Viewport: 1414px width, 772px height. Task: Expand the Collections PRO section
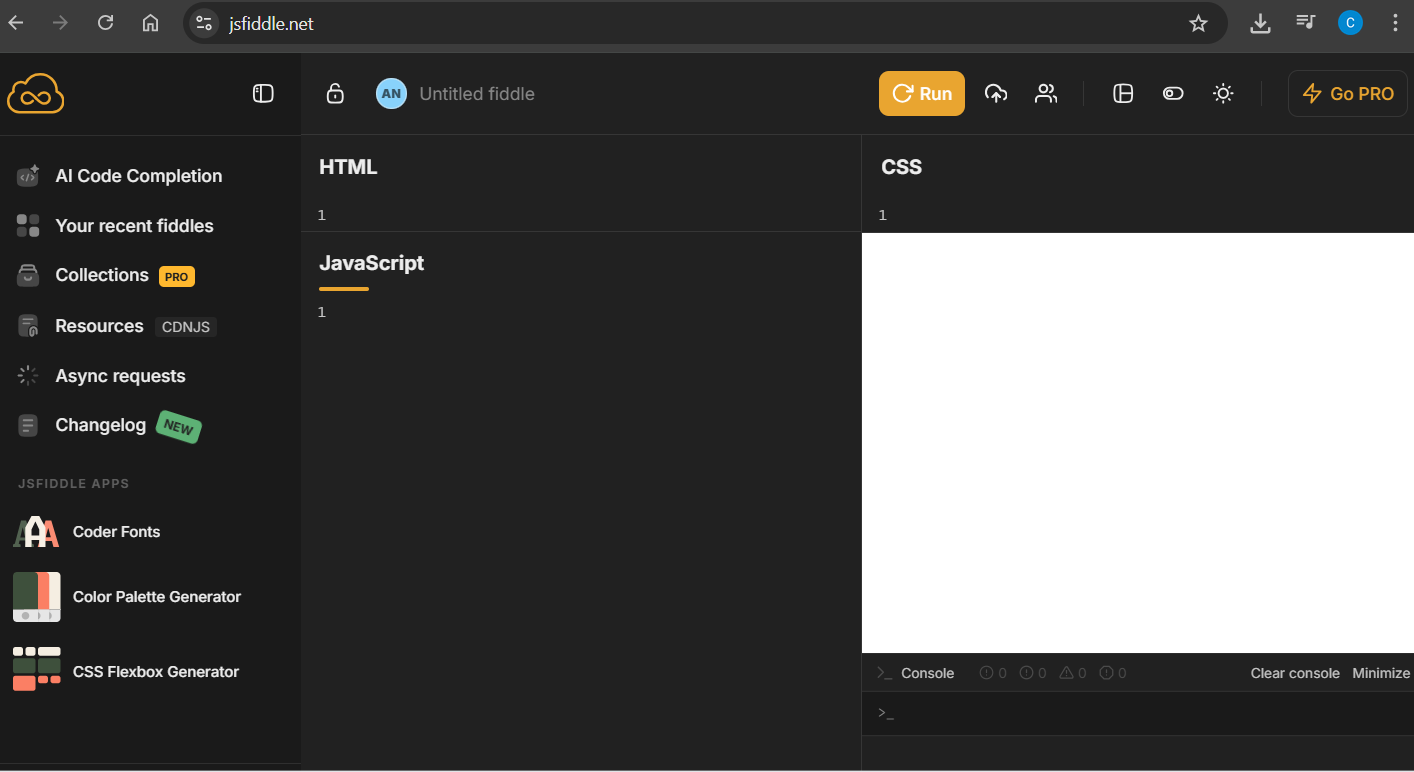[101, 274]
